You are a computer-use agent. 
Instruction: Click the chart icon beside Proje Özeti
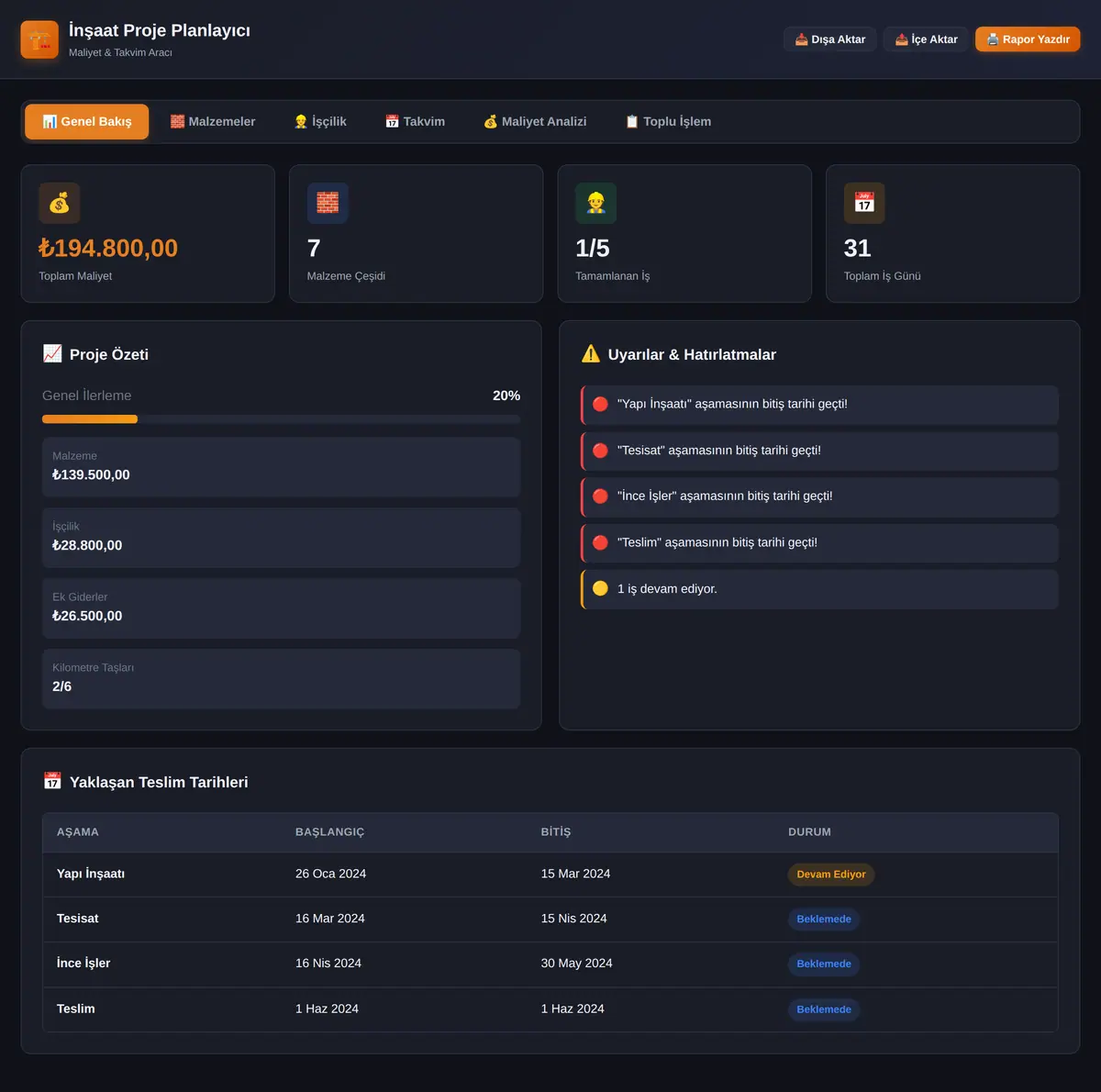[52, 354]
